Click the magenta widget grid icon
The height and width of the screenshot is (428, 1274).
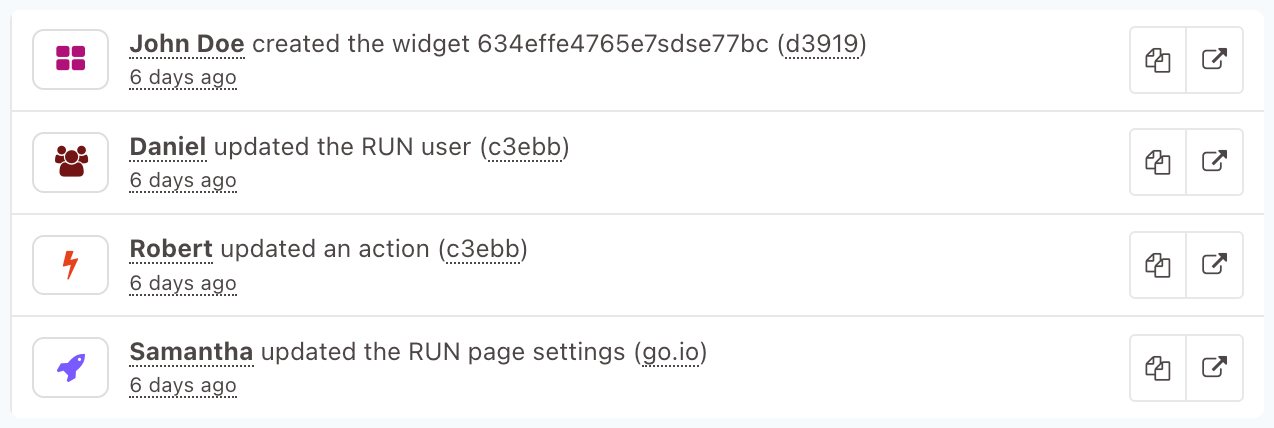tap(70, 59)
